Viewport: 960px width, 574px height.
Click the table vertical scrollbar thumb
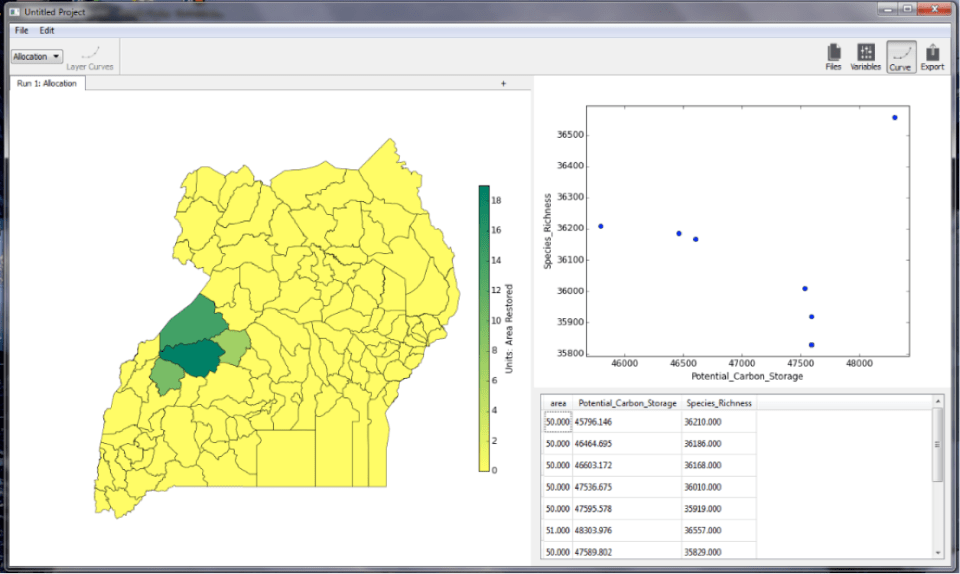[937, 445]
